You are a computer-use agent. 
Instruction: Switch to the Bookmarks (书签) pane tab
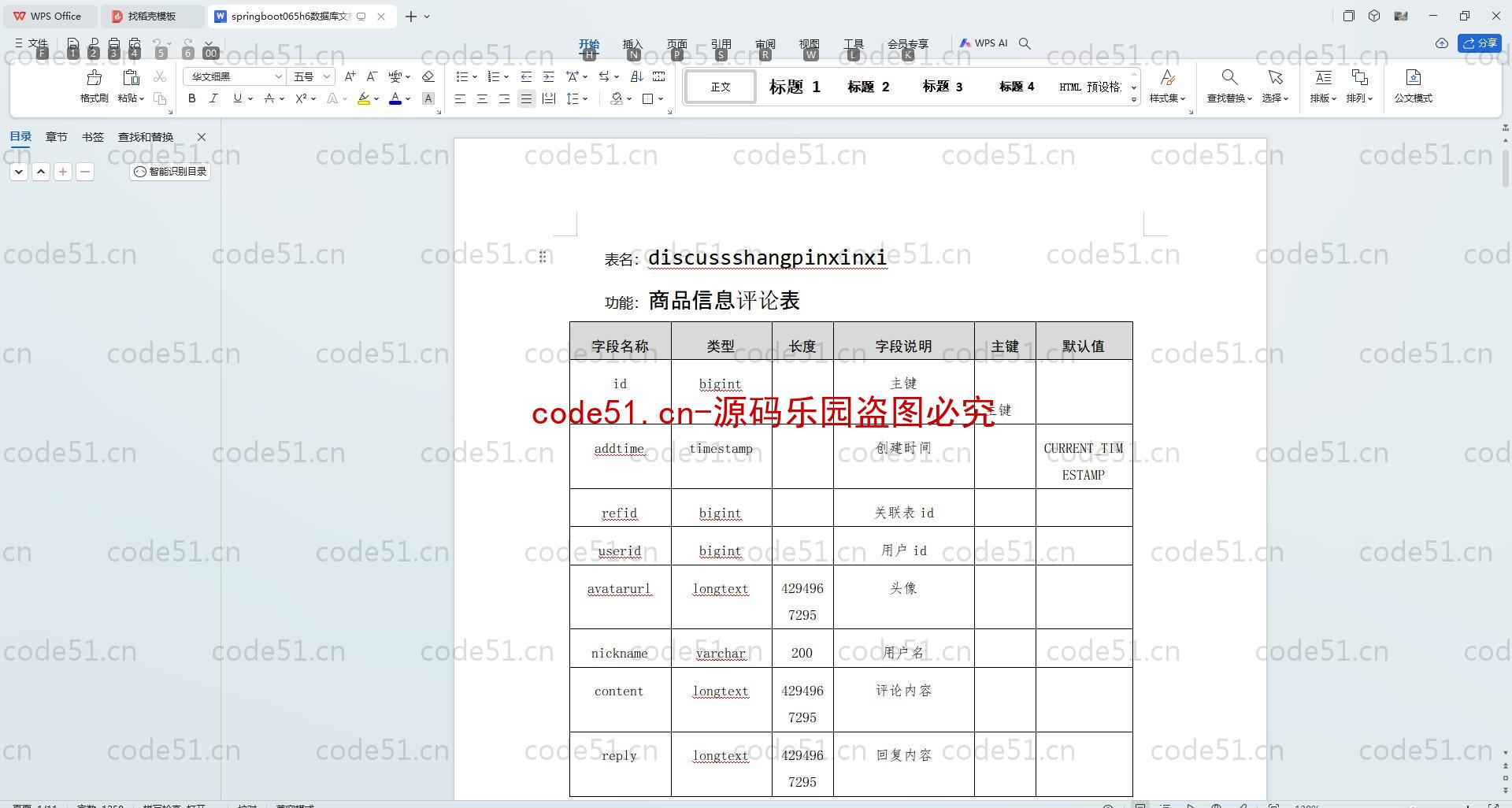[92, 137]
